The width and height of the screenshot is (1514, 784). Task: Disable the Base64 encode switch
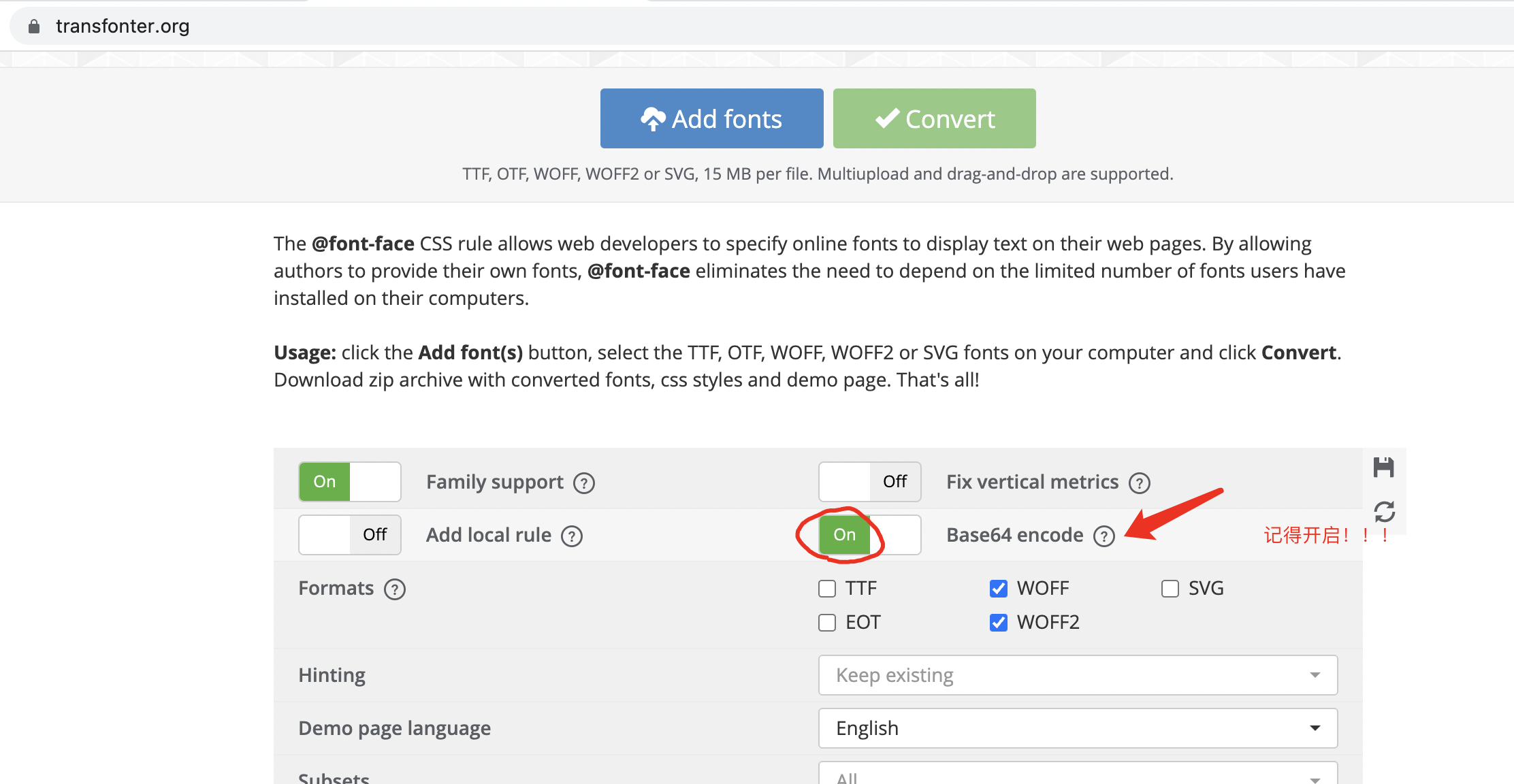869,535
